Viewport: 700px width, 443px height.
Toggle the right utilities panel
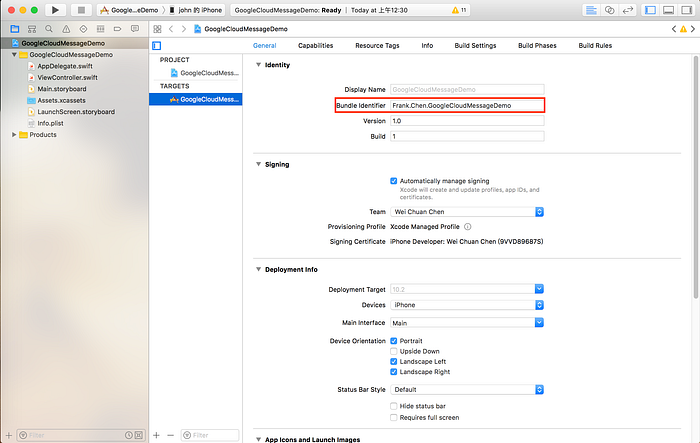click(686, 10)
